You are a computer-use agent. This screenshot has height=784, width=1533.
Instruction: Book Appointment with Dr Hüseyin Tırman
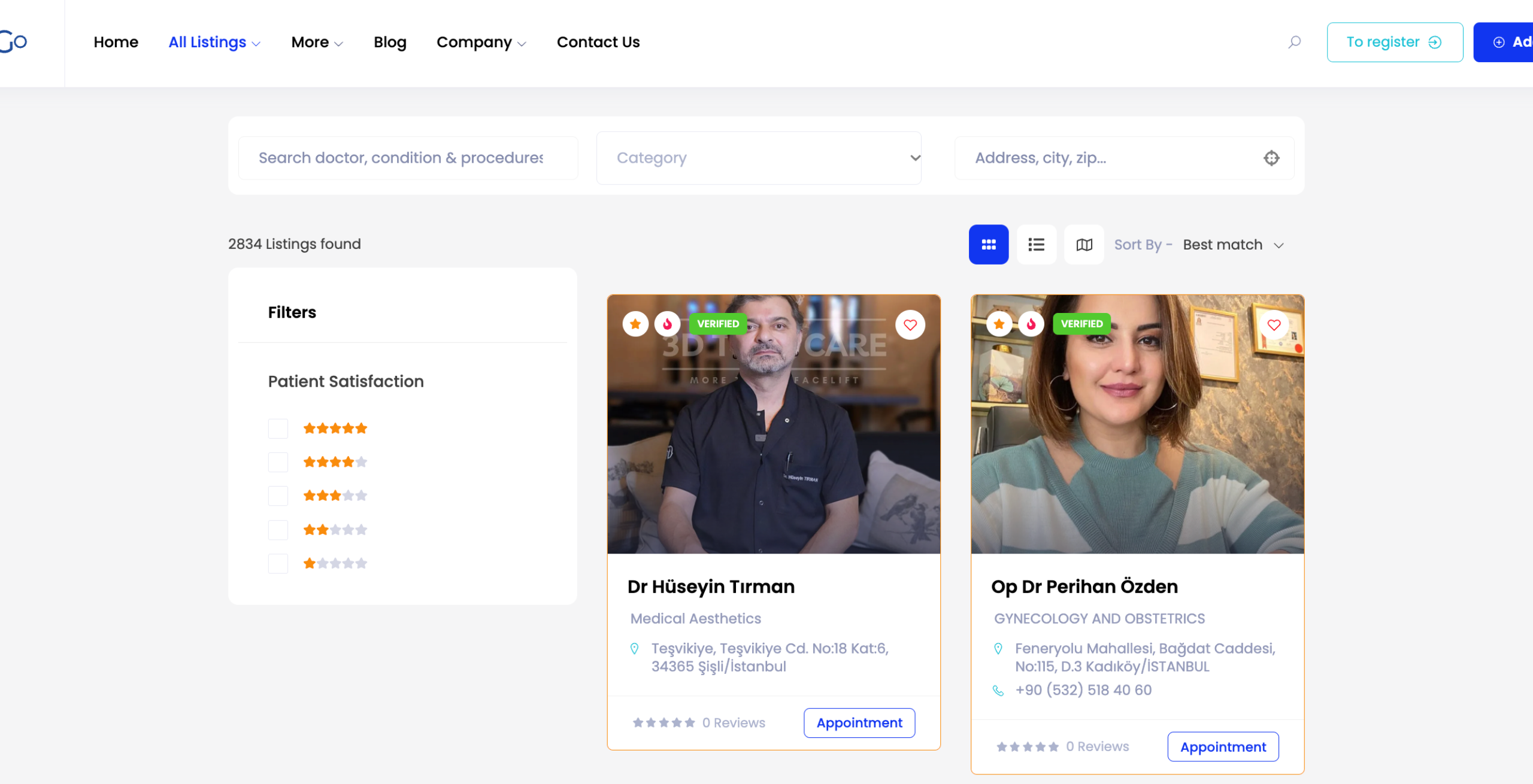859,723
